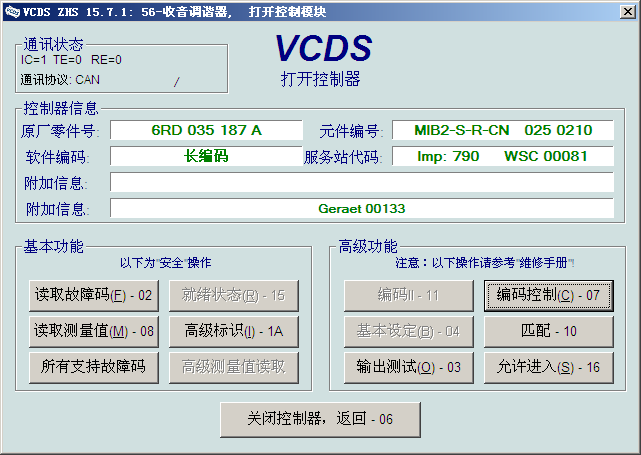Open 读取测量值 - 08 measuring values
This screenshot has width=641, height=455.
point(94,331)
